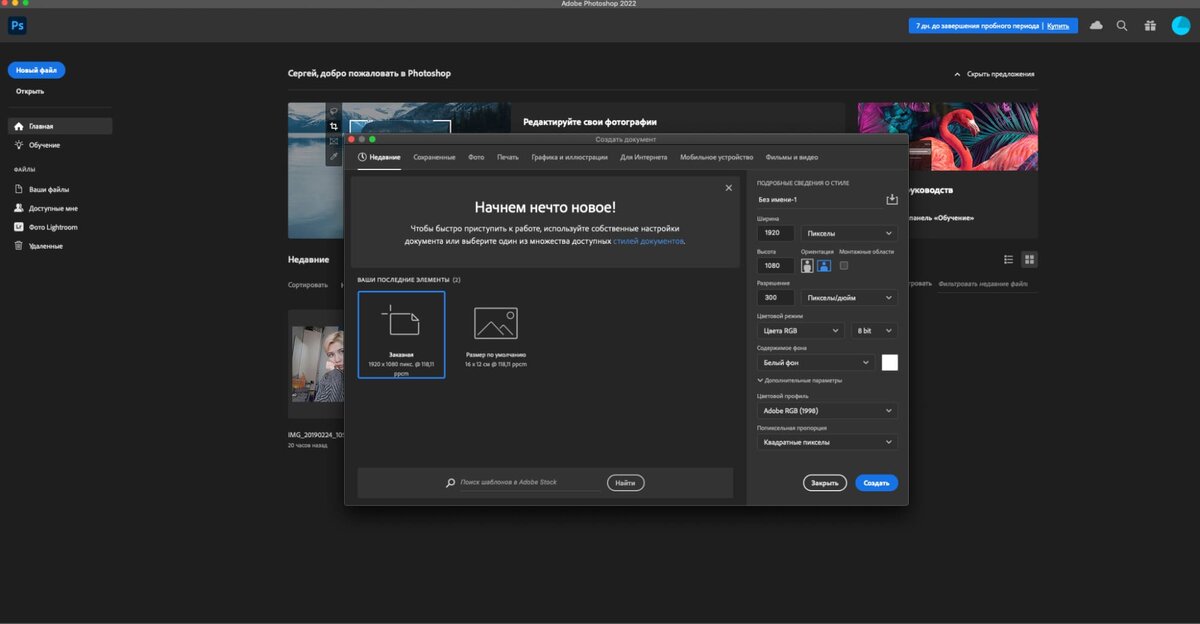Follow the стилей документов link

click(x=648, y=241)
